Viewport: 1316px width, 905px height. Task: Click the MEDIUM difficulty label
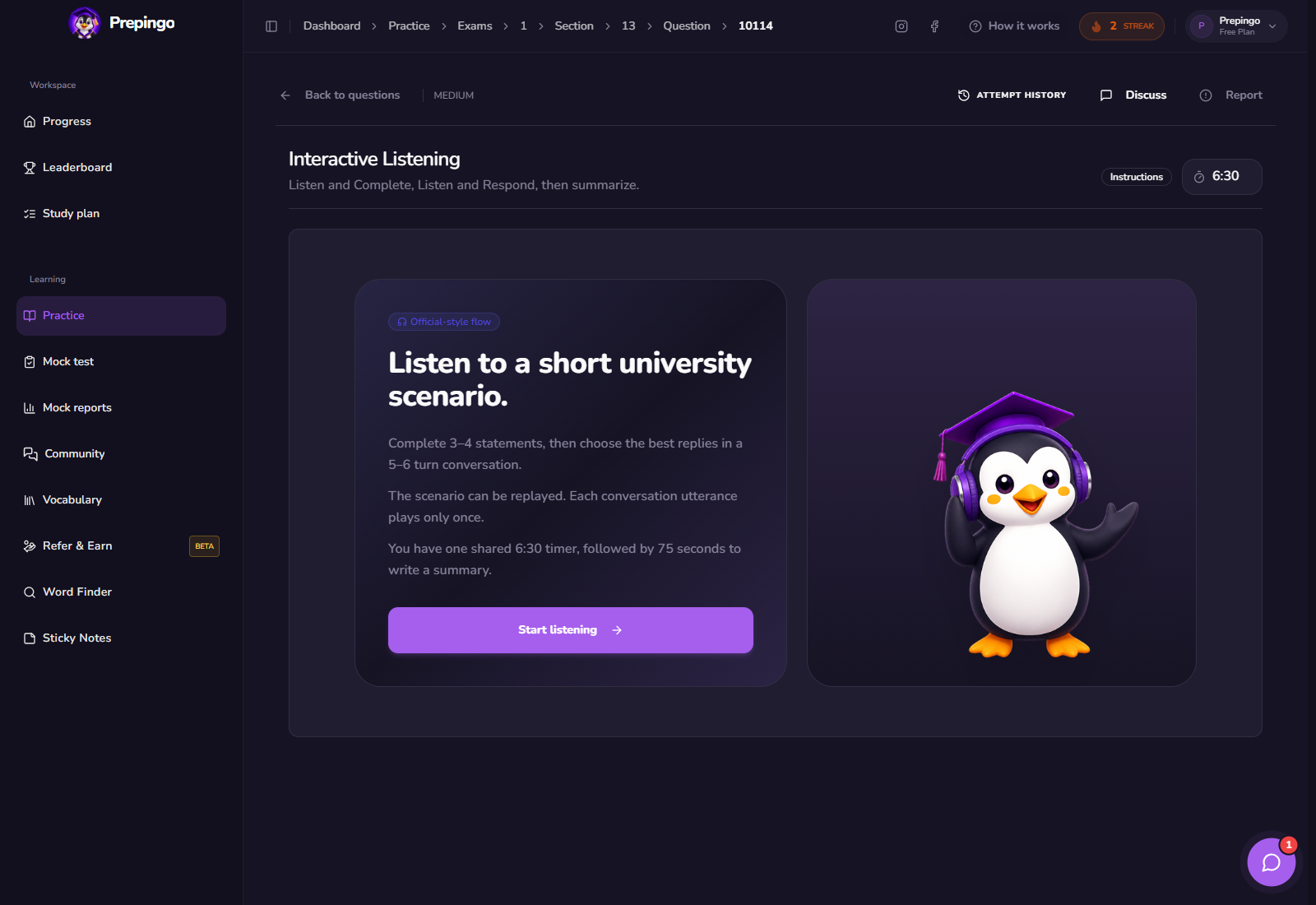tap(454, 95)
